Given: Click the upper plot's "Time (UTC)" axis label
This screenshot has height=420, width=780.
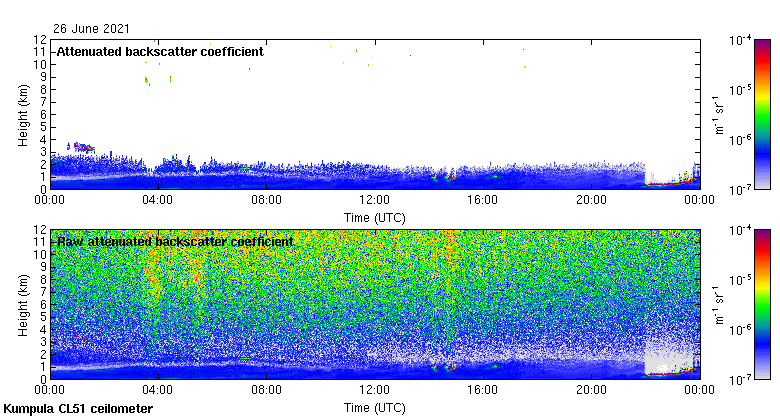Looking at the screenshot, I should click(375, 218).
